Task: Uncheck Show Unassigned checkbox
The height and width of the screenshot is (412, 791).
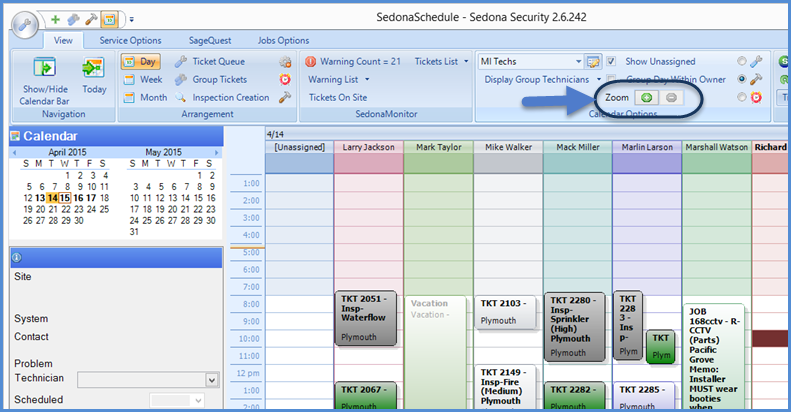Action: (611, 62)
